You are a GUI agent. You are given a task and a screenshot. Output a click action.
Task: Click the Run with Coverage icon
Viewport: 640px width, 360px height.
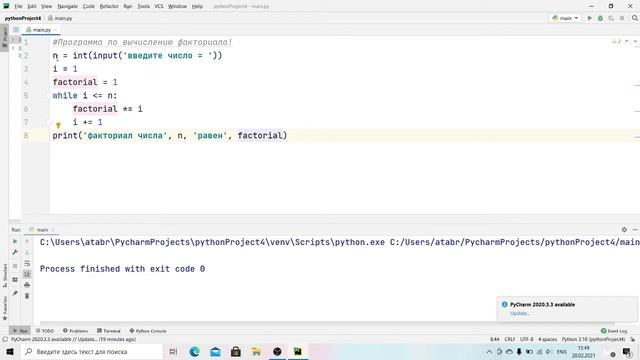(x=611, y=18)
